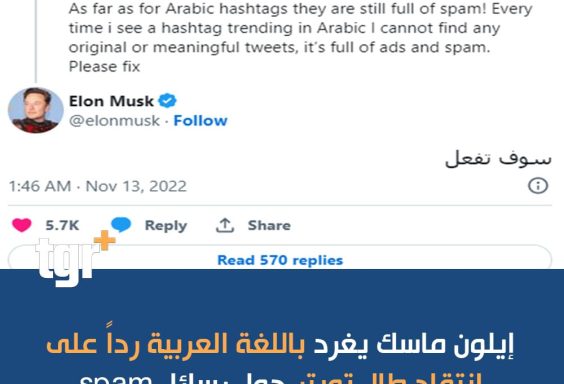Follow the @elonmusk account

[200, 121]
